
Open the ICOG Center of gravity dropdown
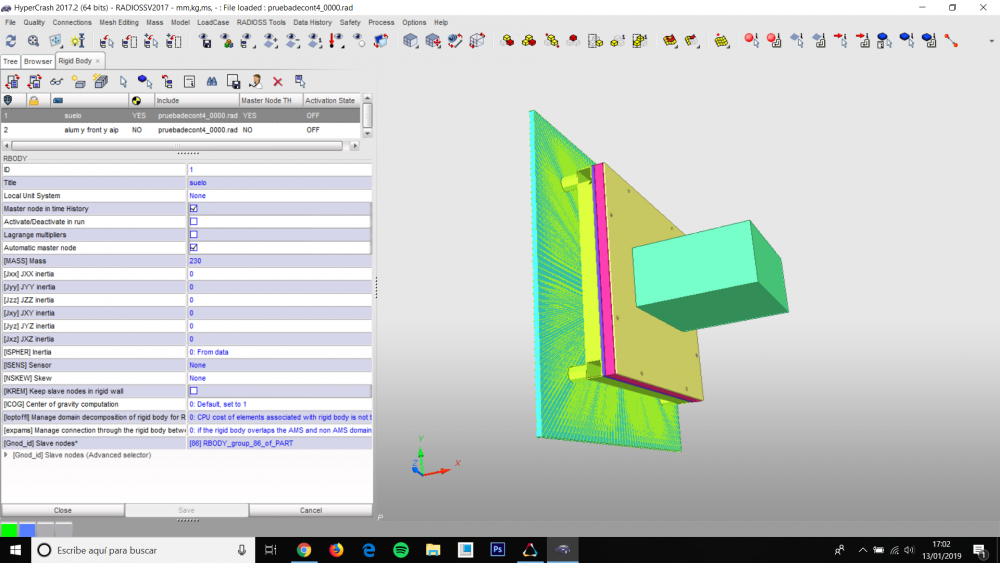[x=279, y=404]
